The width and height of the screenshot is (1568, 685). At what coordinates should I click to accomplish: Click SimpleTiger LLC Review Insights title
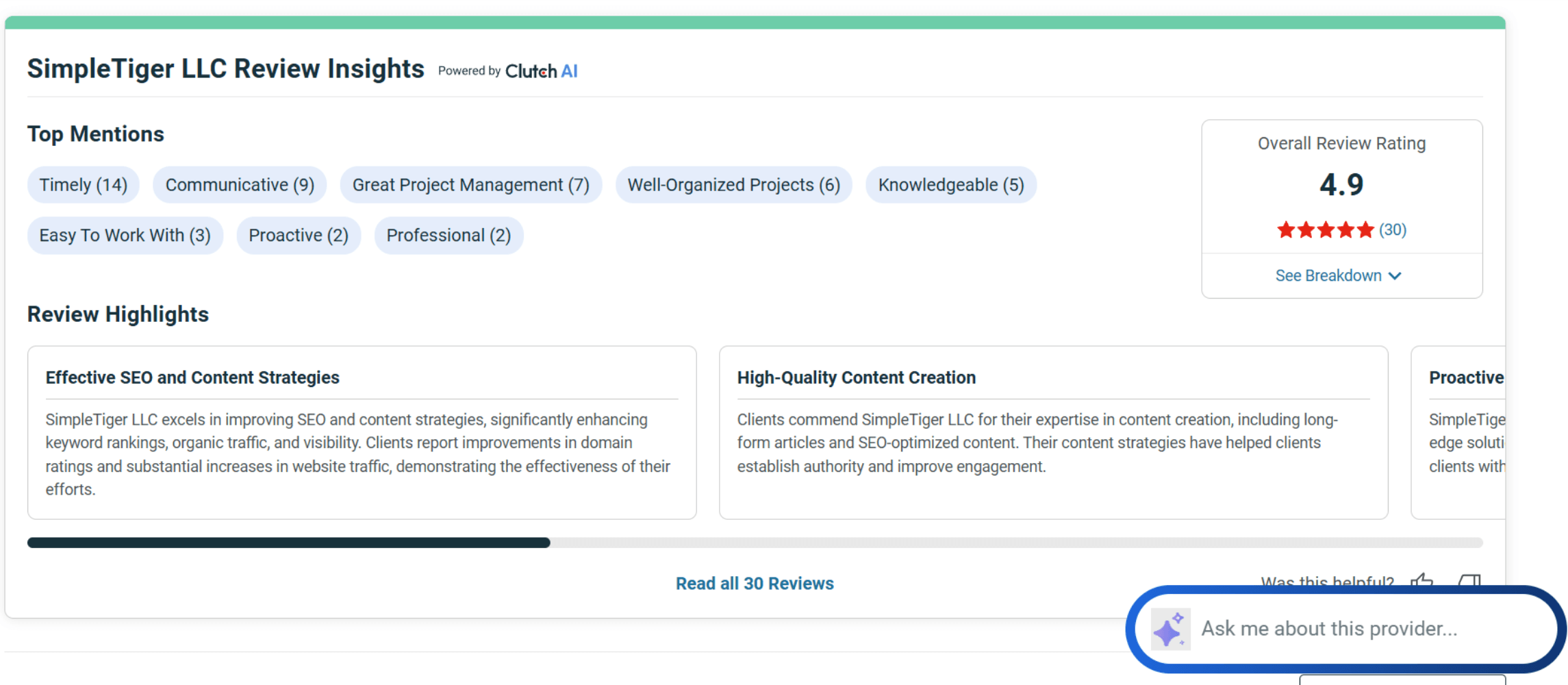coord(226,69)
